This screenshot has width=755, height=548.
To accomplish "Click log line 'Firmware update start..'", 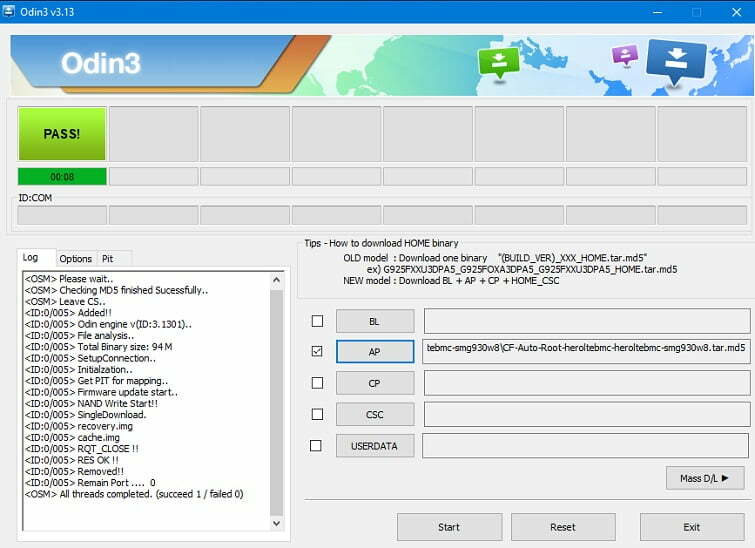I will pyautogui.click(x=101, y=392).
